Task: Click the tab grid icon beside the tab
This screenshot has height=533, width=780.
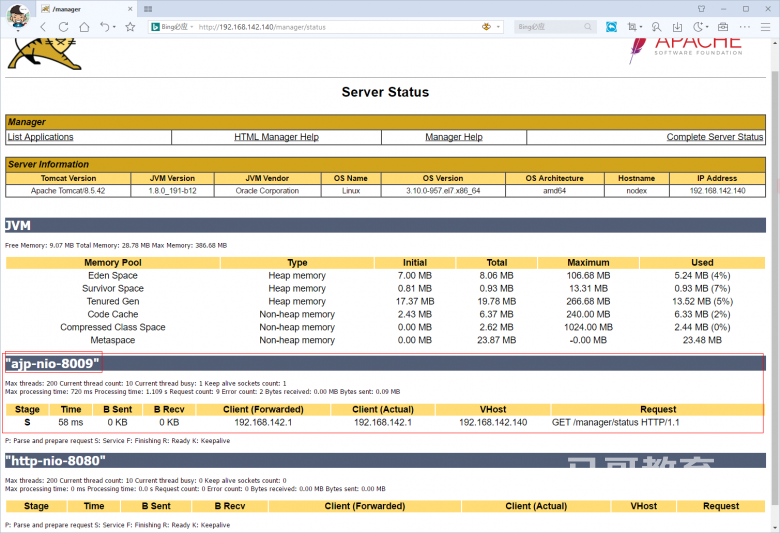Action: pos(148,9)
